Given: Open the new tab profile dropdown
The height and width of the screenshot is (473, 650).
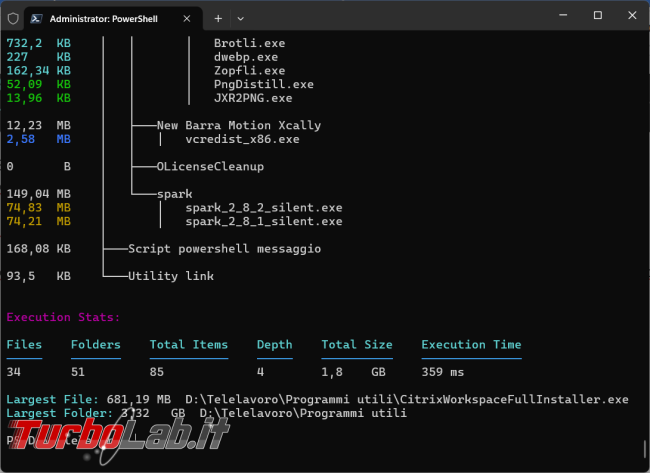Looking at the screenshot, I should pos(240,19).
